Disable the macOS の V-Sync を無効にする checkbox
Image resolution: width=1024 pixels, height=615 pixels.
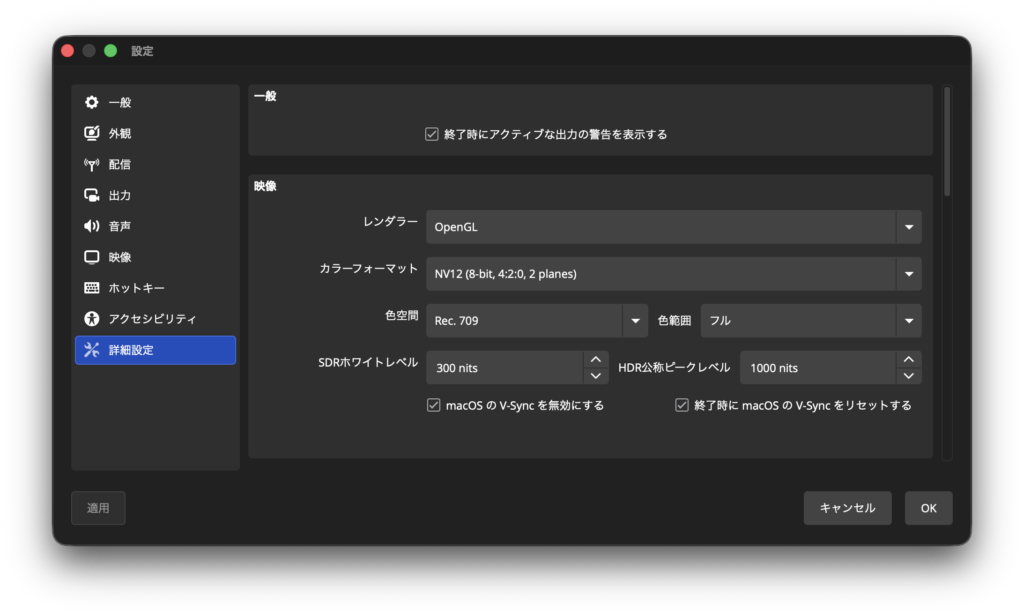[x=433, y=405]
